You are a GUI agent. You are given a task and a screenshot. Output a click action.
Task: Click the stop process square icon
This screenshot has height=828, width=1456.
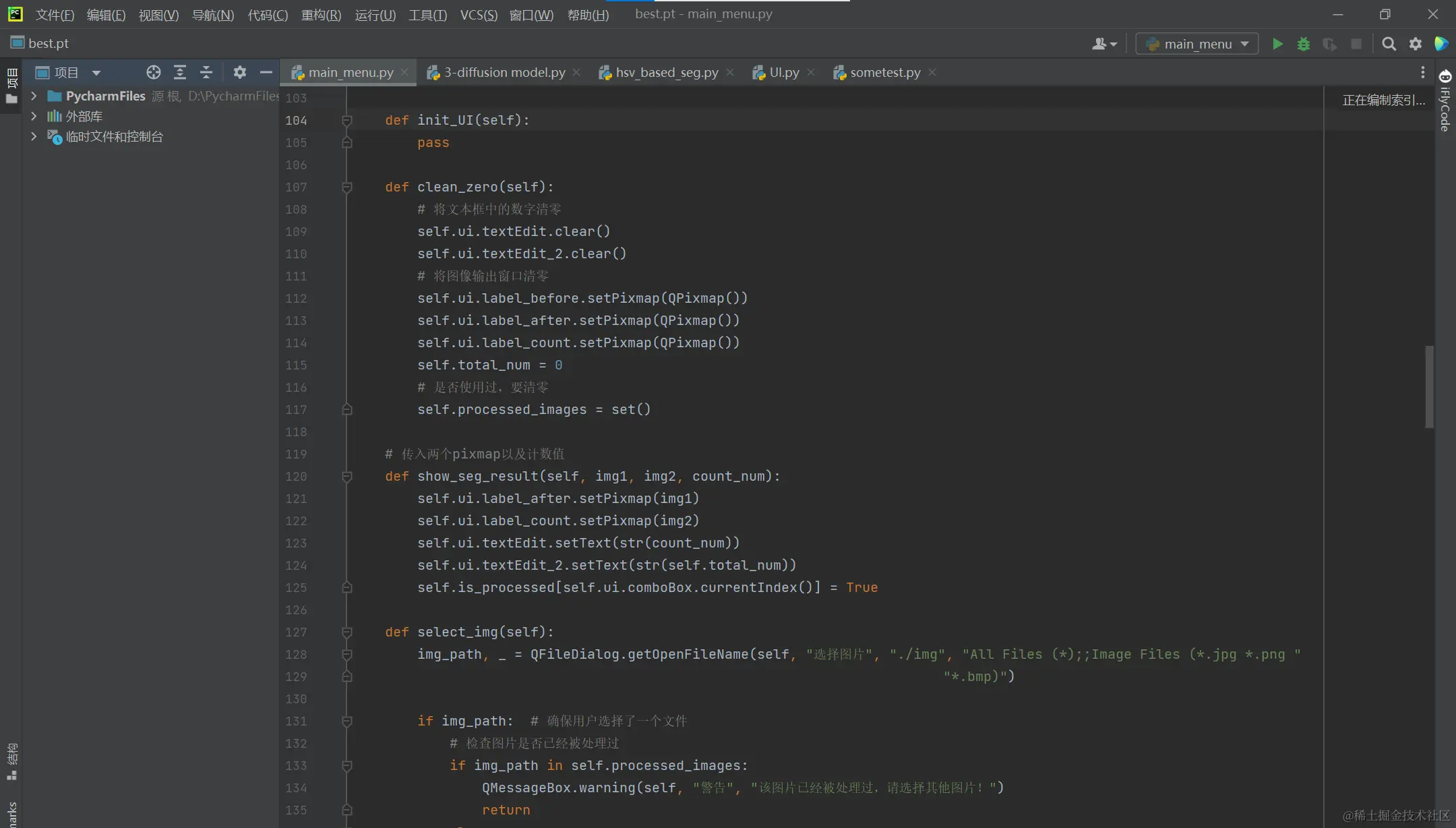tap(1356, 44)
